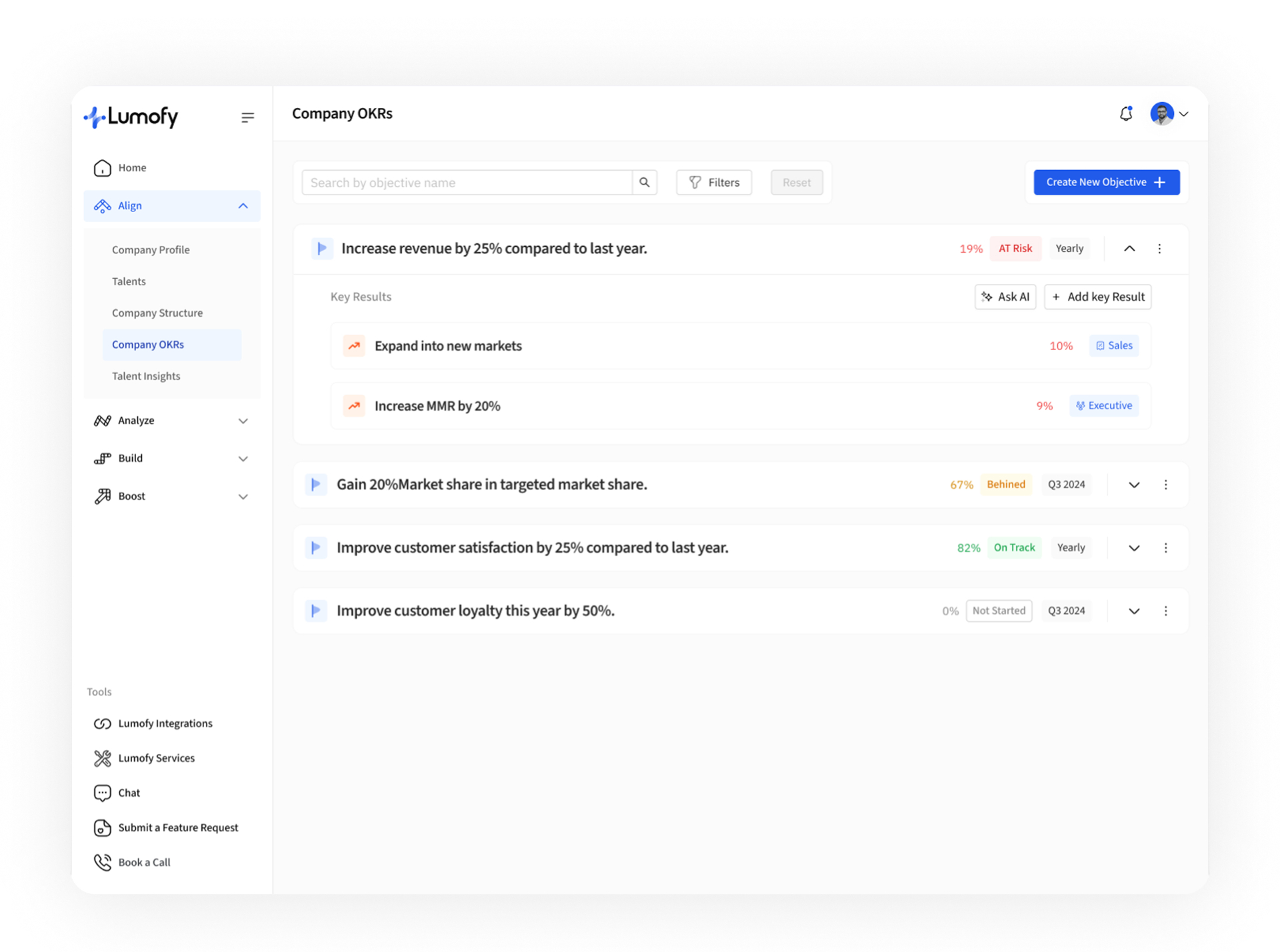Click the Feature Request icon
Viewport: 1280px width, 952px height.
point(102,827)
